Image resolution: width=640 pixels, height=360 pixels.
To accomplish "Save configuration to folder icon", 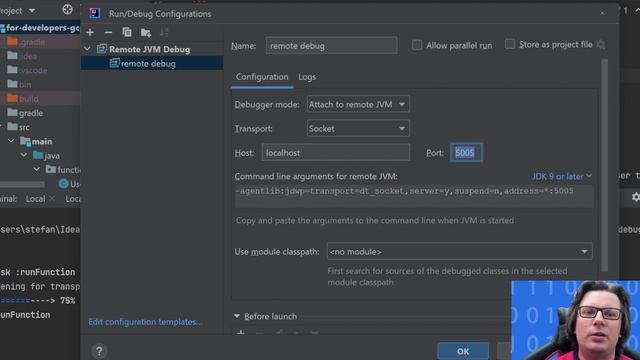I will click(146, 32).
